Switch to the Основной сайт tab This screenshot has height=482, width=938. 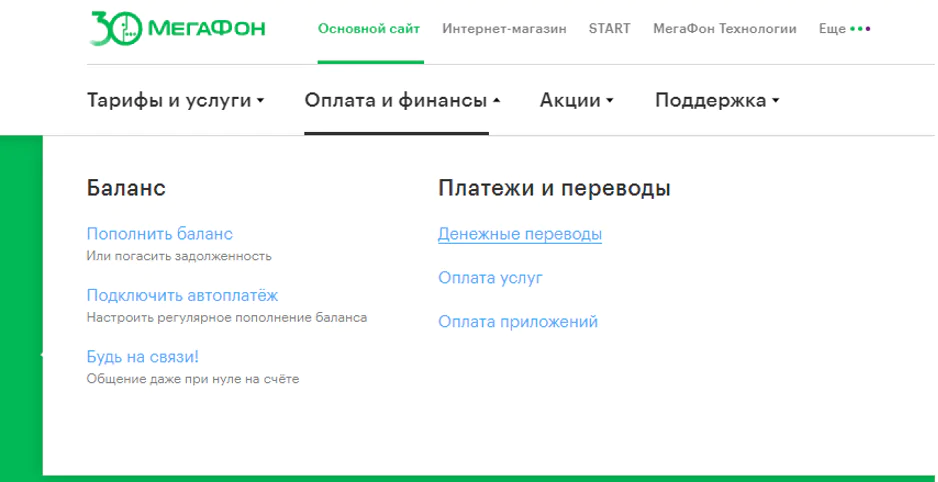(369, 29)
